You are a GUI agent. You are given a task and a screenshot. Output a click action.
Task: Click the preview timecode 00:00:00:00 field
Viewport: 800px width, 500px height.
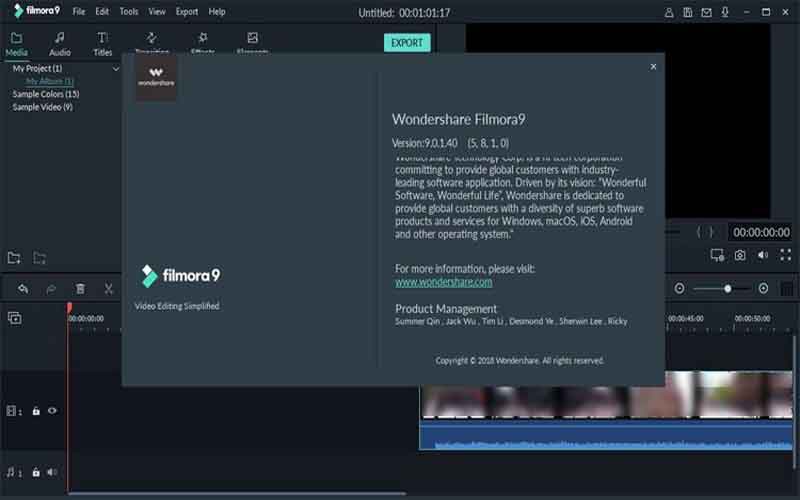[x=761, y=233]
